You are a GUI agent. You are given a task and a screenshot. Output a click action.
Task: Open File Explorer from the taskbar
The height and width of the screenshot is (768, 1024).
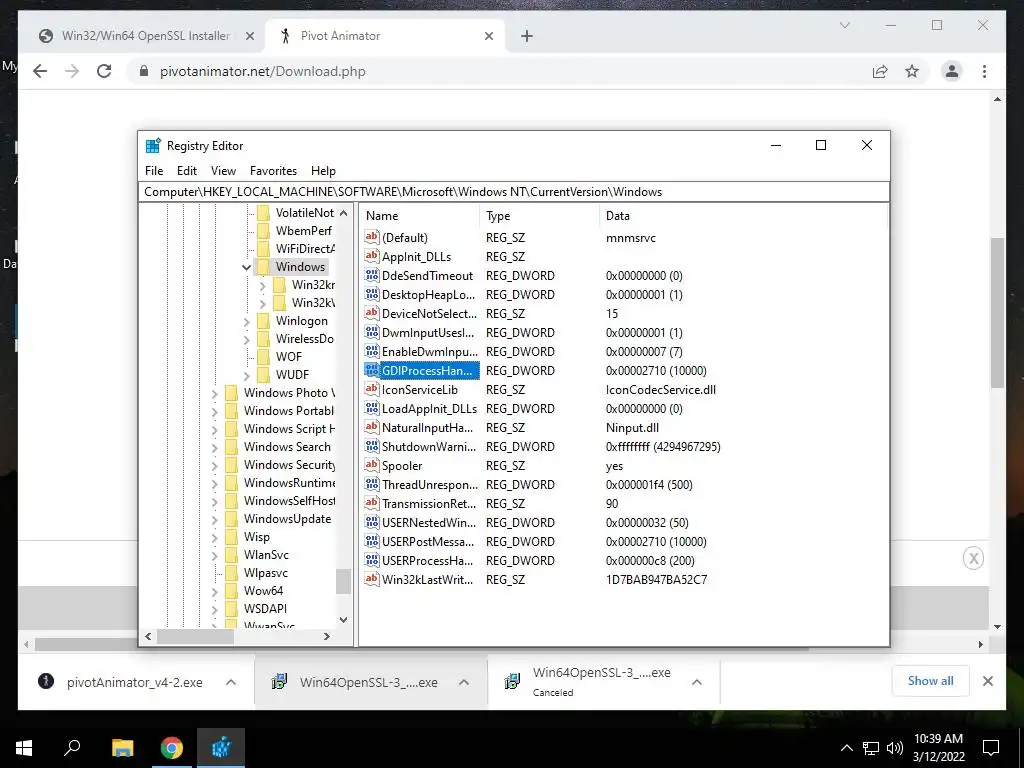[122, 748]
